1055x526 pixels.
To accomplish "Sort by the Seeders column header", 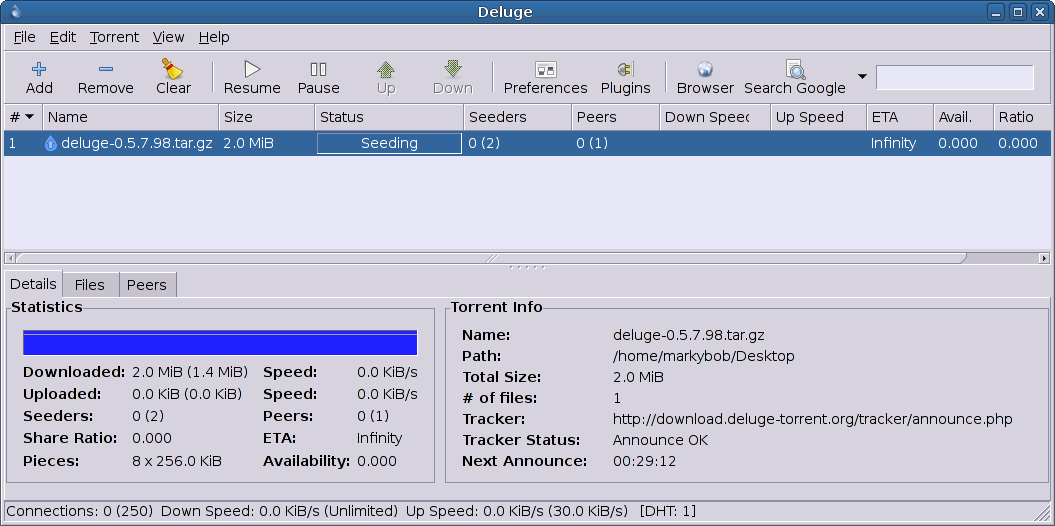I will (x=517, y=117).
